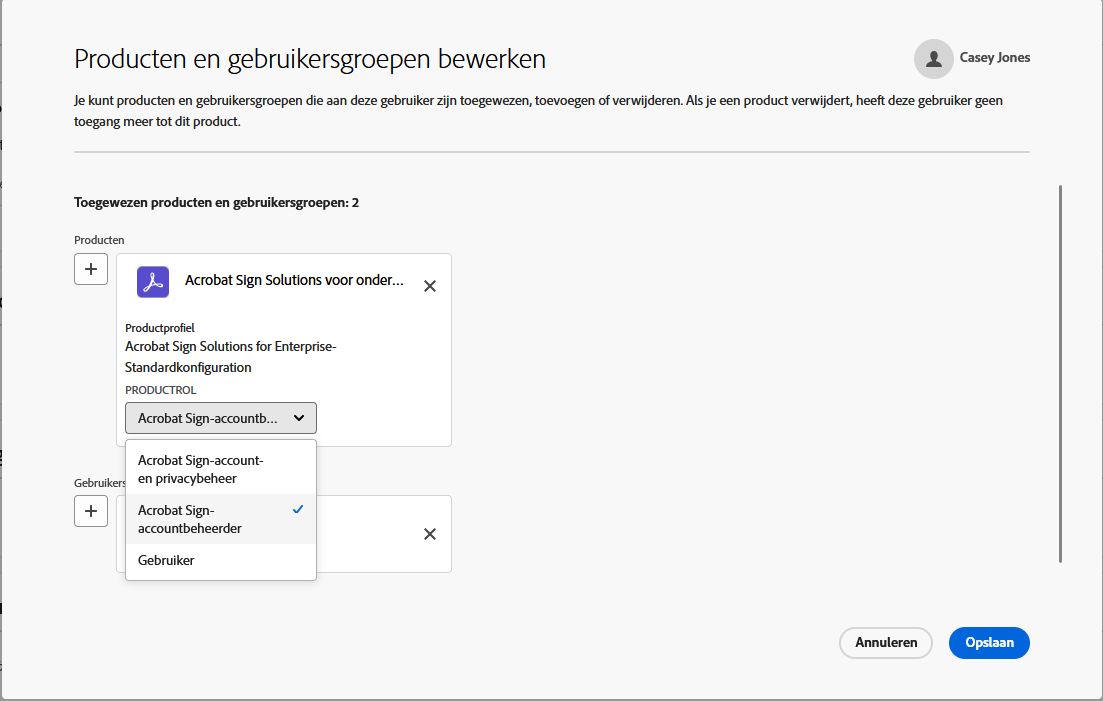Click Casey Jones profile avatar

pos(933,58)
